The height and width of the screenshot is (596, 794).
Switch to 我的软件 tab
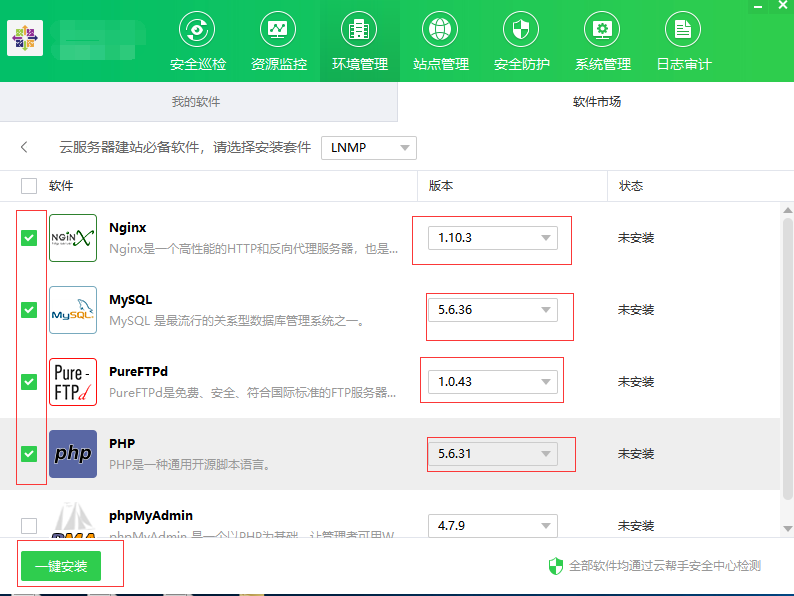tap(196, 102)
